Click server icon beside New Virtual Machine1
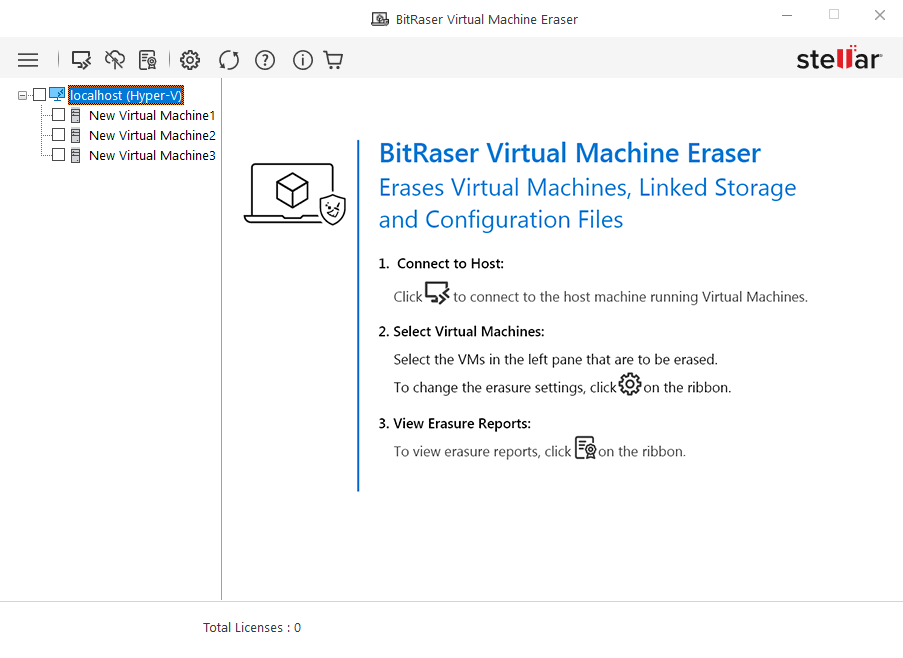The width and height of the screenshot is (903, 658). pos(75,116)
